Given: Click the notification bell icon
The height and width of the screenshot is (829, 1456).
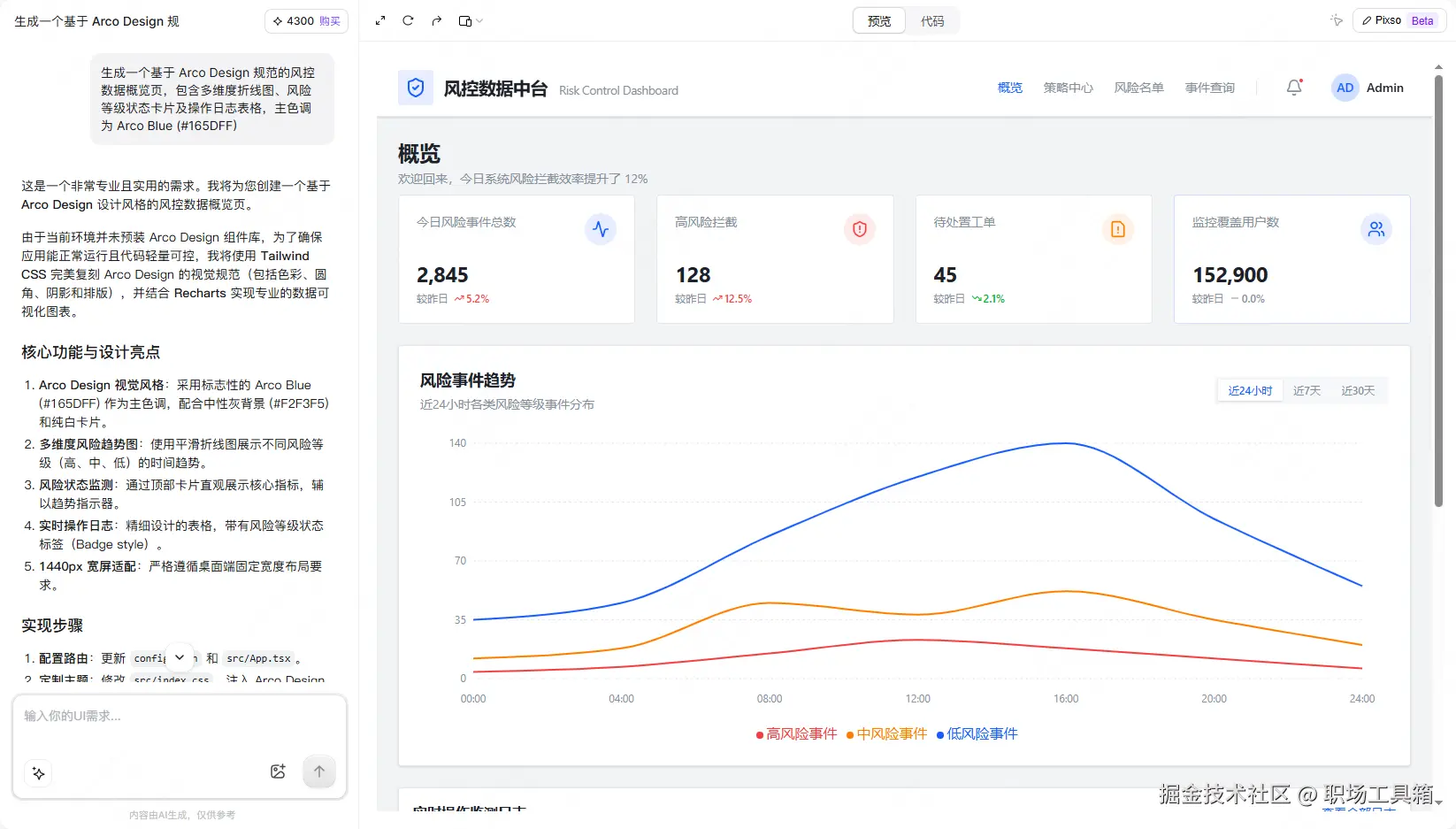Looking at the screenshot, I should coord(1294,87).
